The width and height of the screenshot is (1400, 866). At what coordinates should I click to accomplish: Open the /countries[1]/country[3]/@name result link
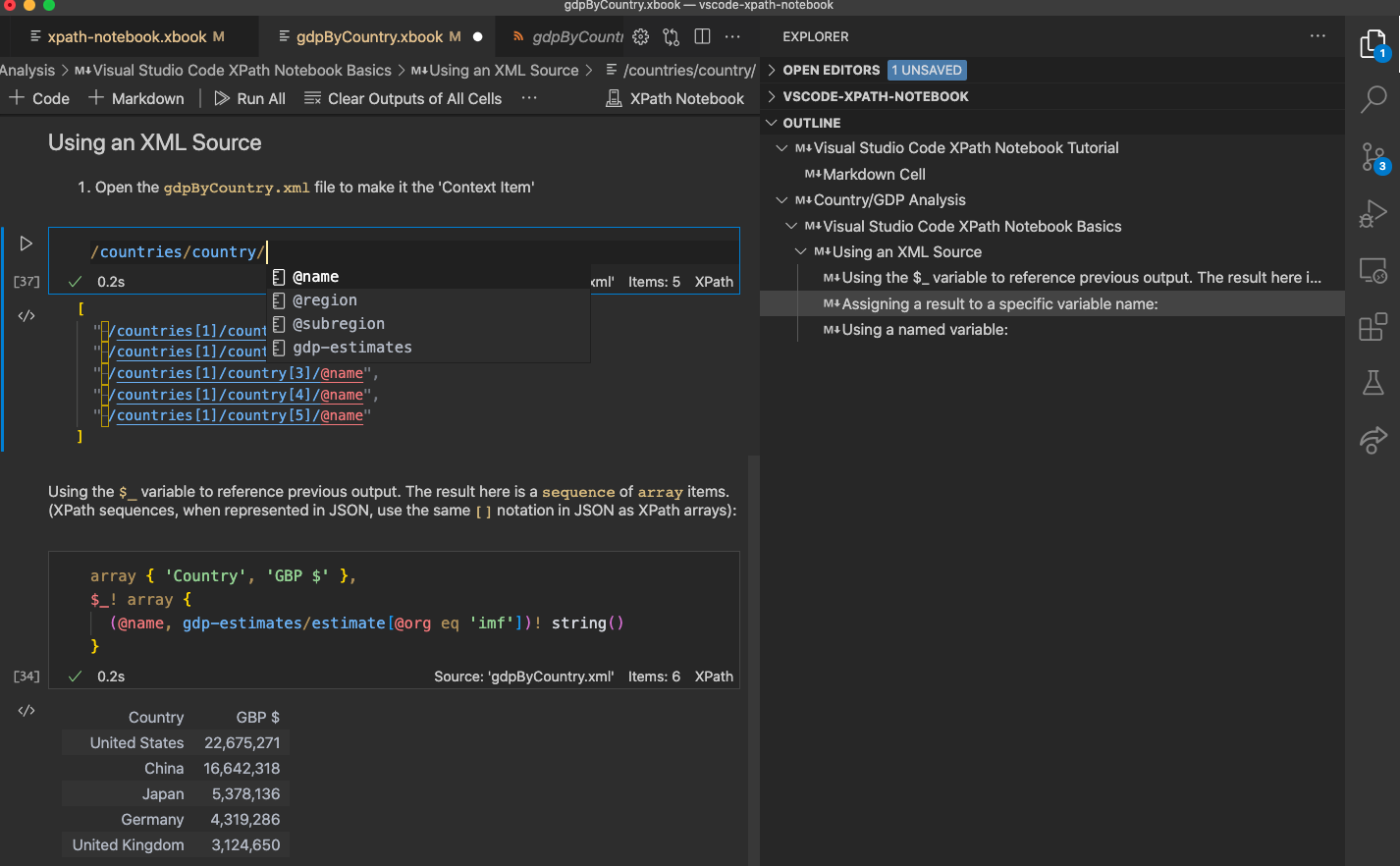click(x=236, y=373)
